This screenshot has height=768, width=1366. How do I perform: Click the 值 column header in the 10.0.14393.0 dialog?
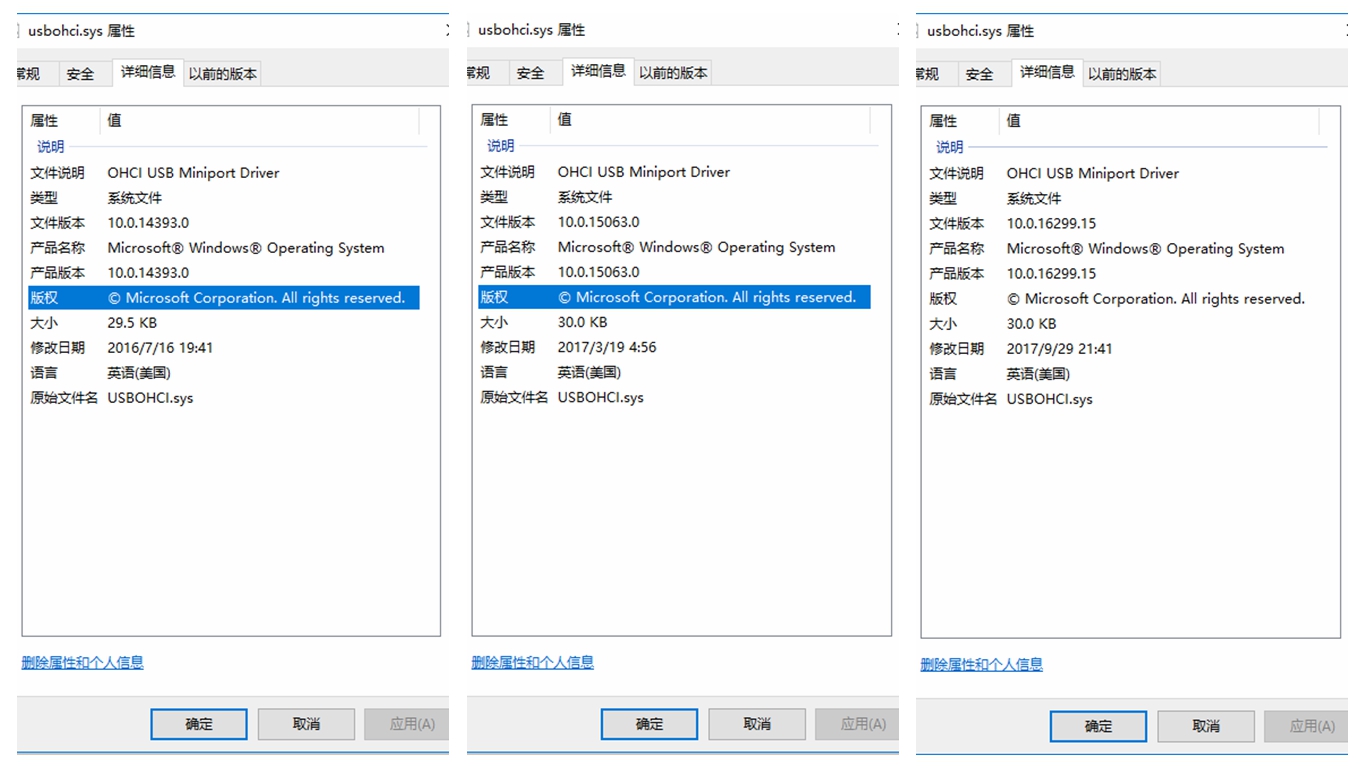260,120
